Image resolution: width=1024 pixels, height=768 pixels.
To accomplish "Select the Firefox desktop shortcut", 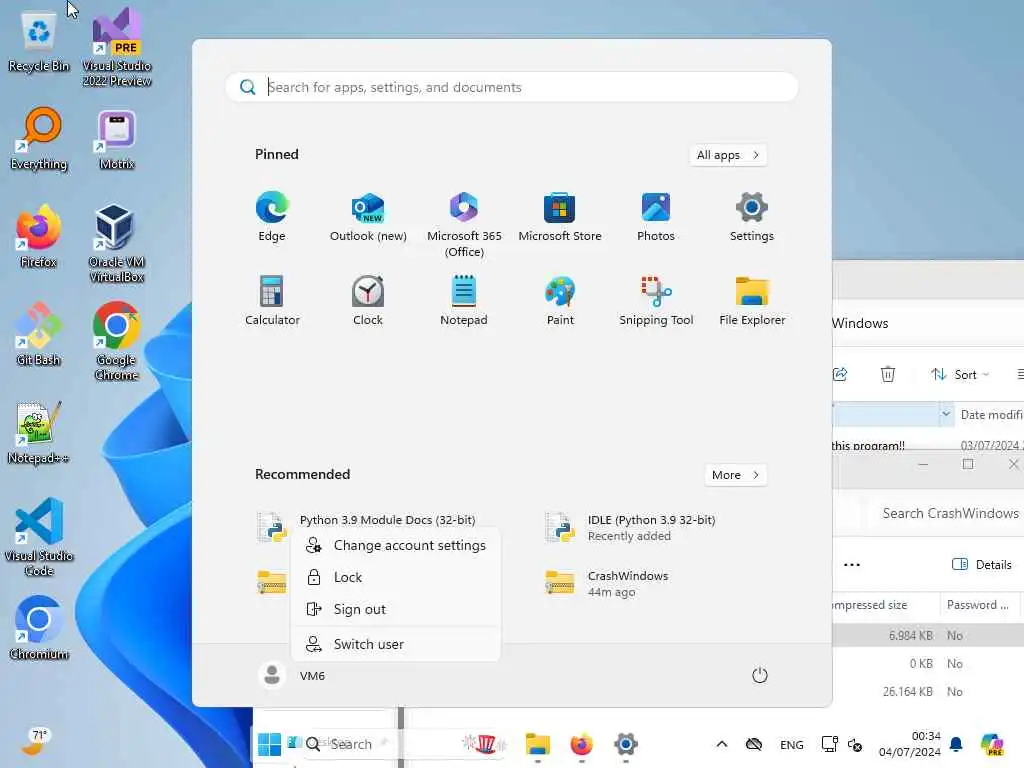I will (x=39, y=237).
